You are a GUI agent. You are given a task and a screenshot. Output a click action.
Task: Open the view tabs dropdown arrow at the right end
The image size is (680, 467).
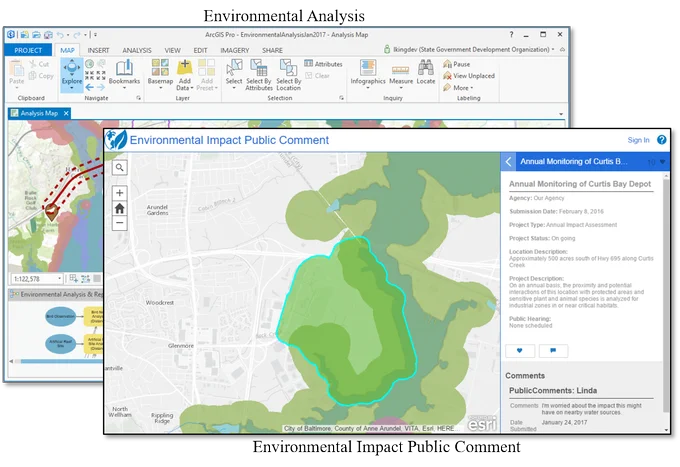click(x=561, y=114)
